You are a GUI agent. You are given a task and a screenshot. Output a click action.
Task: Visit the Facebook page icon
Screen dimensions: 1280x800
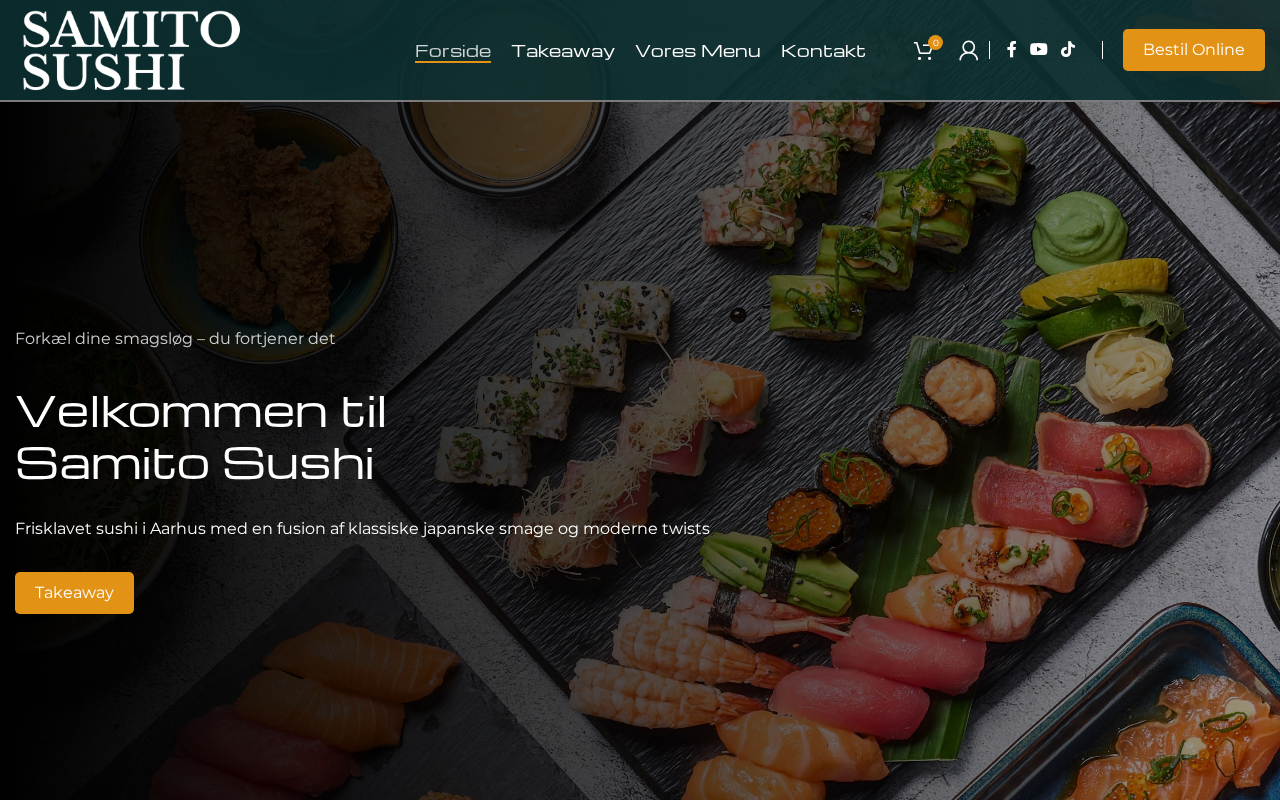(1011, 49)
